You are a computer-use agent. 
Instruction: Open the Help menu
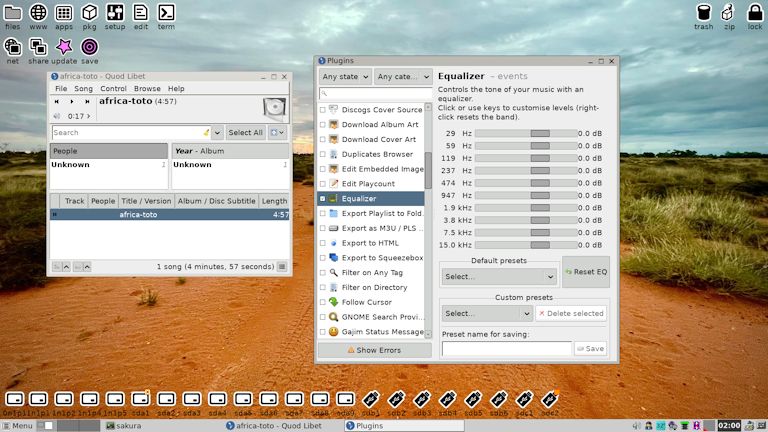pos(176,89)
